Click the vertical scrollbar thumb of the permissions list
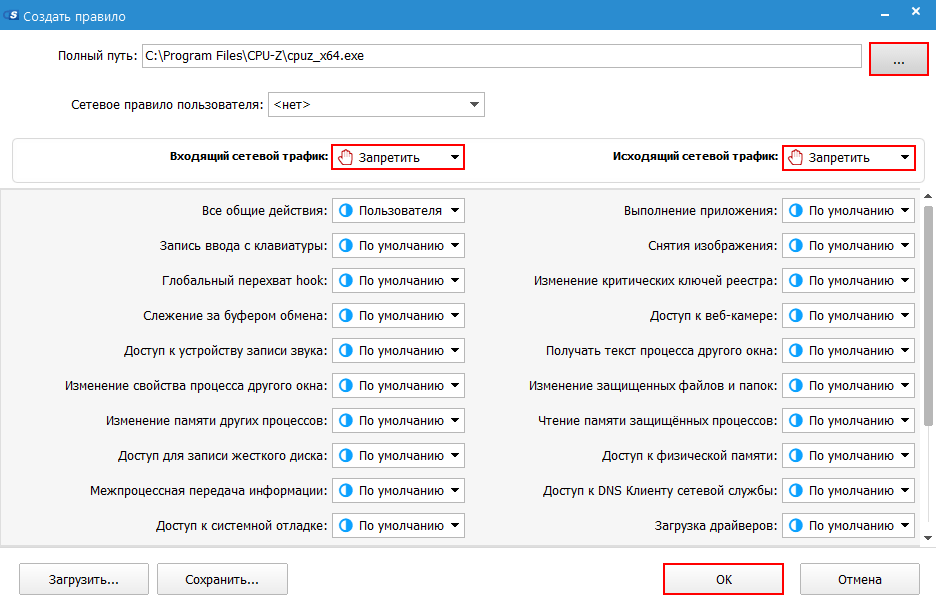Viewport: 936px width, 610px height. (x=928, y=315)
